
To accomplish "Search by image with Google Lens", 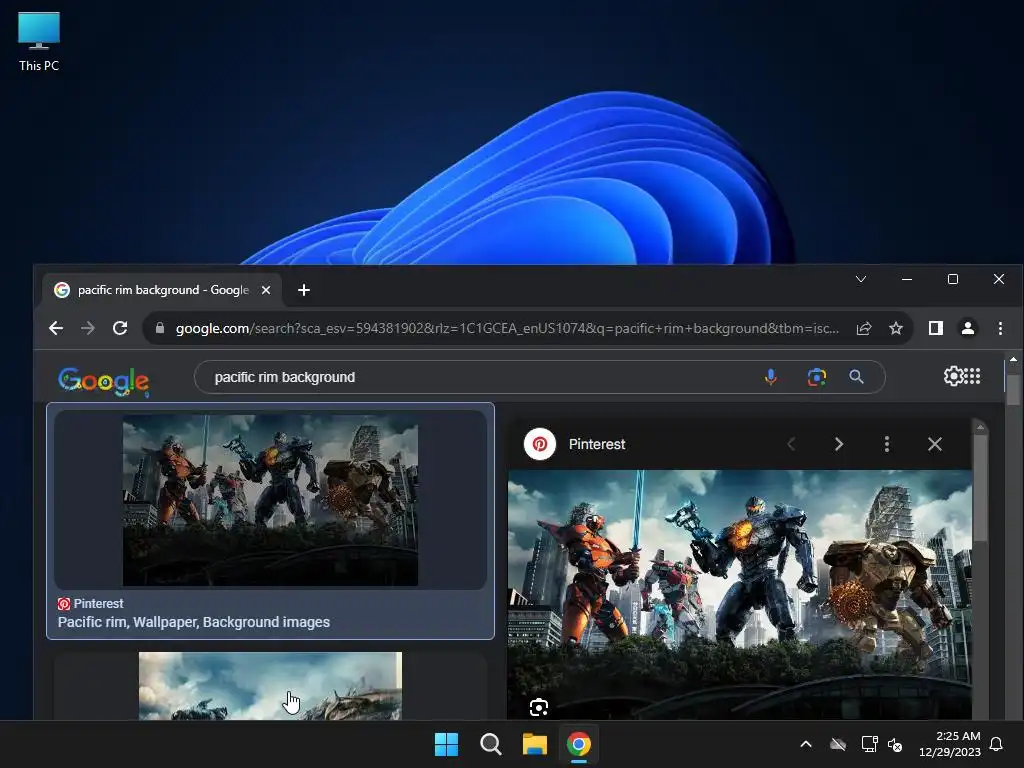I will click(816, 377).
